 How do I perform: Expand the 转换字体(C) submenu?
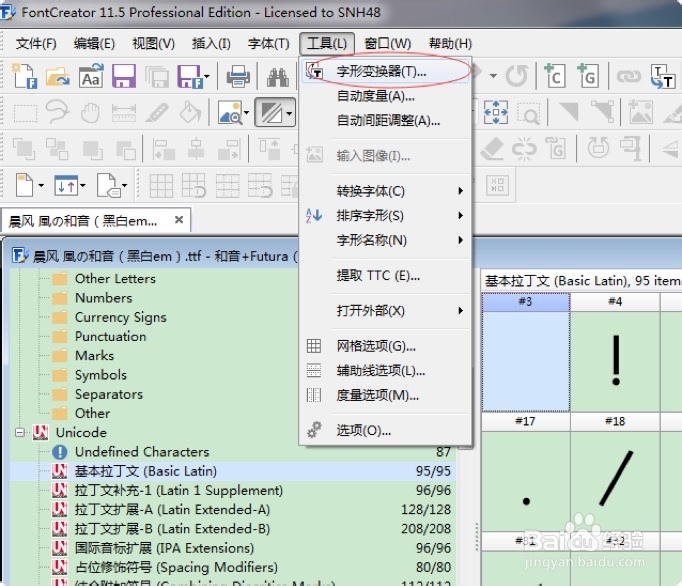tap(385, 191)
